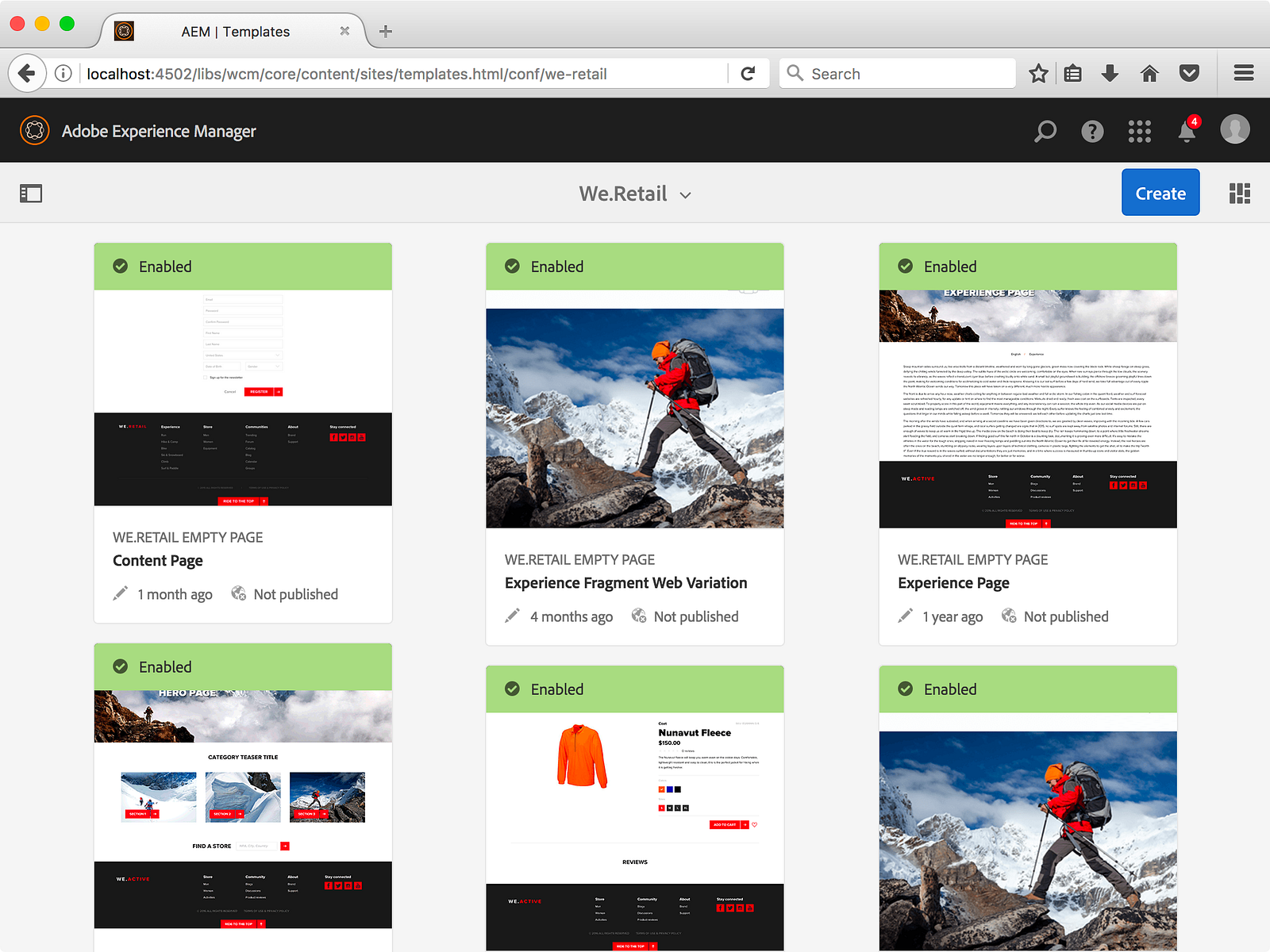
Task: Open the AEM search magnifier
Action: click(x=1045, y=131)
